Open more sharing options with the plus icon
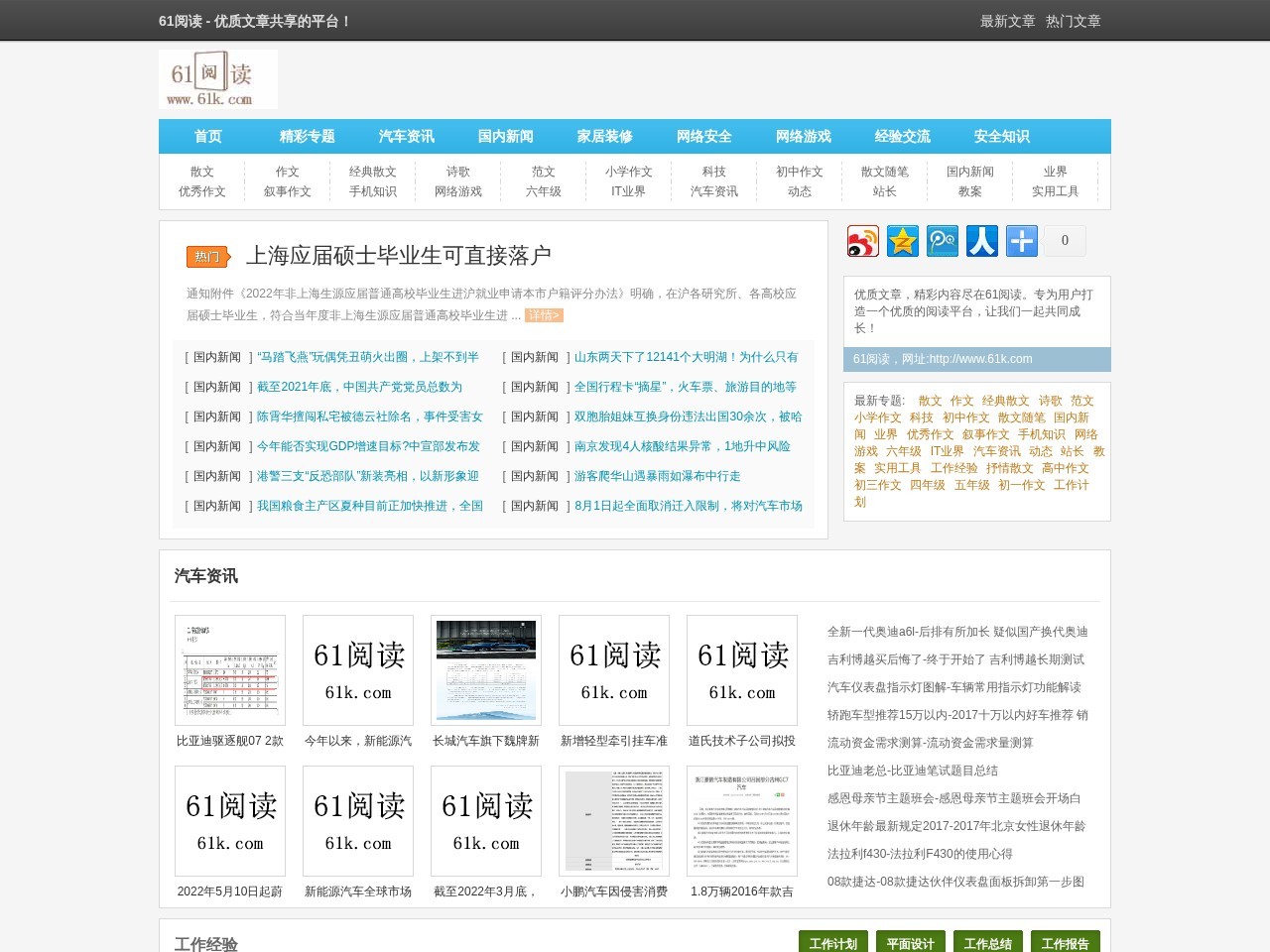 click(x=1021, y=240)
